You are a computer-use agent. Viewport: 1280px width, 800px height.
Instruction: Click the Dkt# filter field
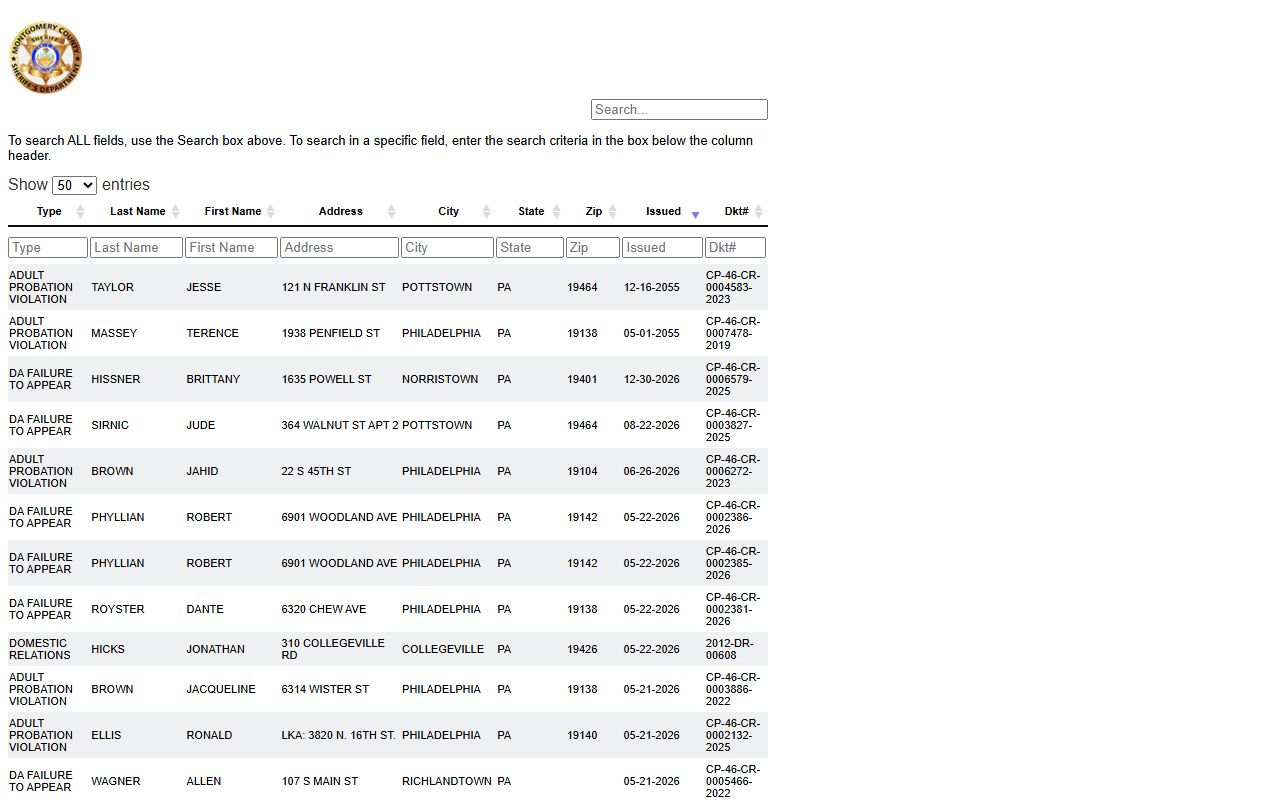click(x=735, y=247)
